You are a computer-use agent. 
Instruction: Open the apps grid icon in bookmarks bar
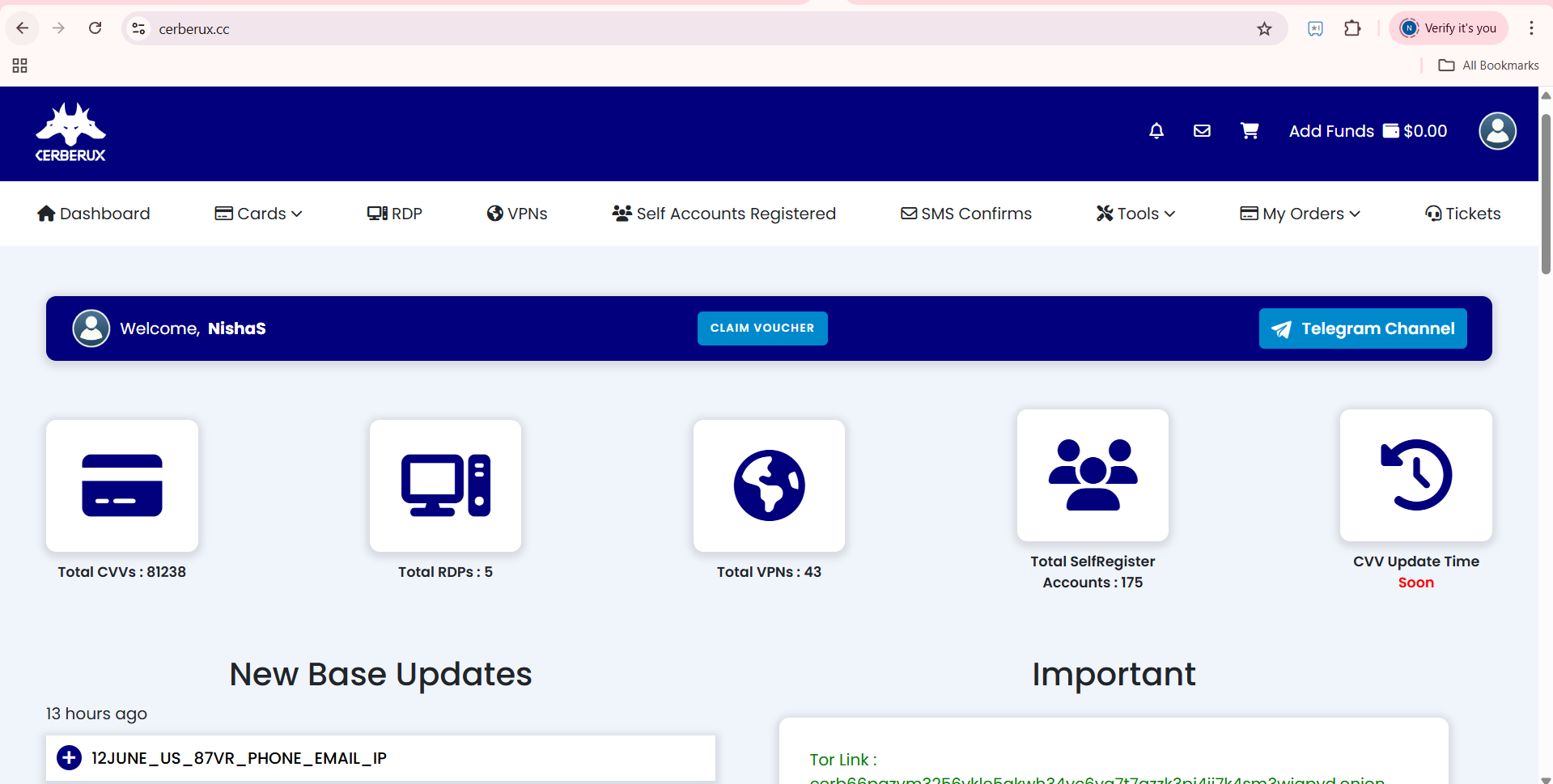[x=20, y=66]
